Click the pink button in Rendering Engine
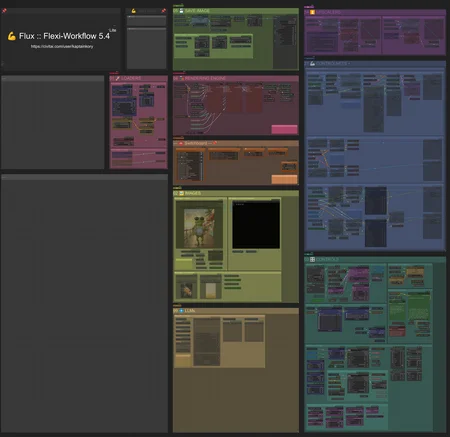The width and height of the screenshot is (450, 437). pos(284,129)
